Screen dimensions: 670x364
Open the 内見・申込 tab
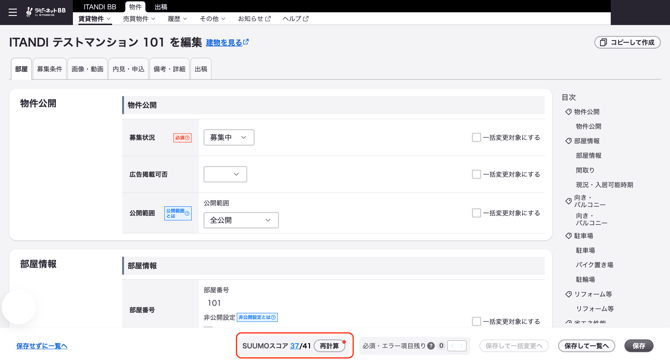[128, 69]
